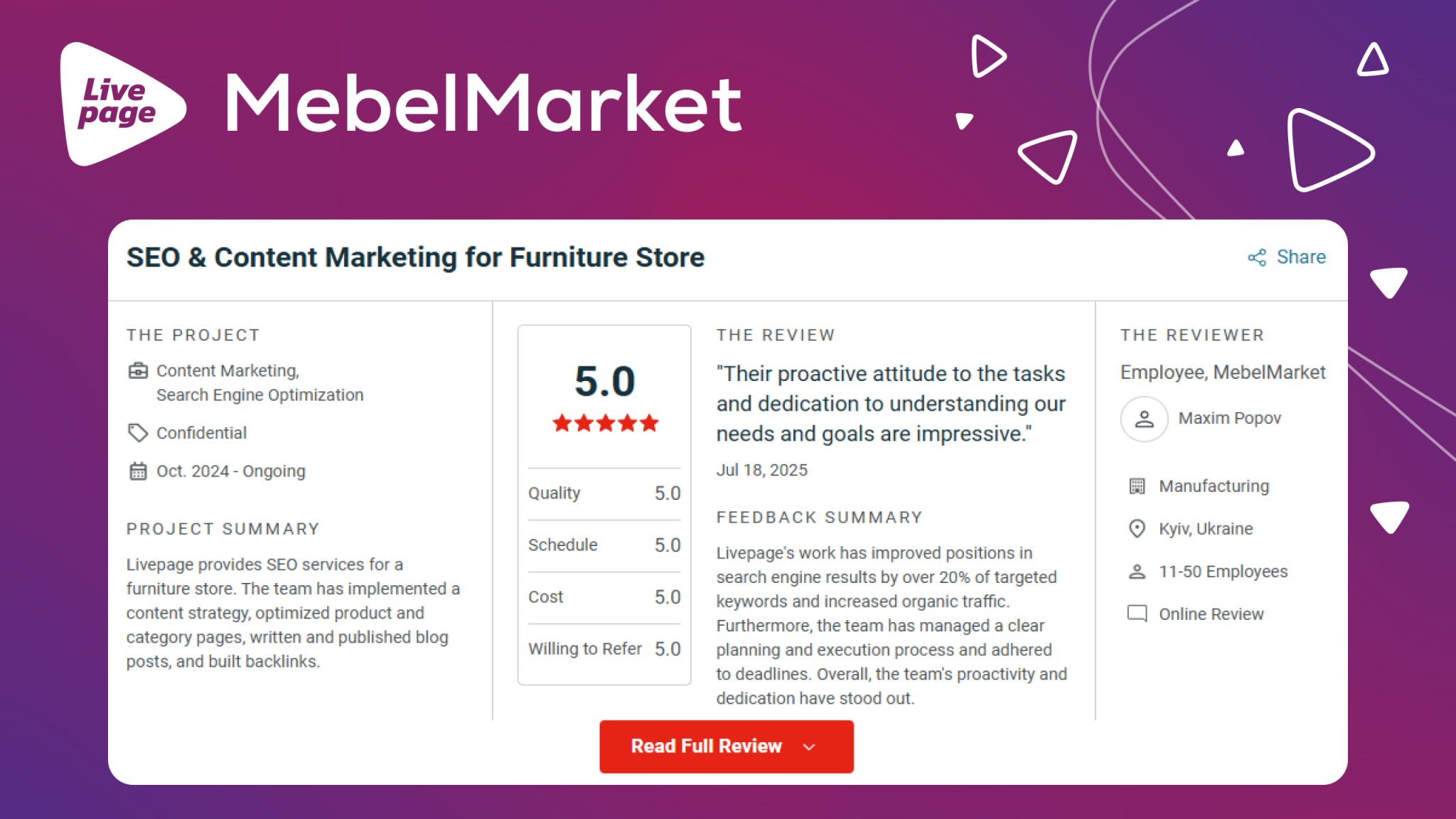The width and height of the screenshot is (1456, 819).
Task: Click the person icon beside 11-50 Employees
Action: pos(1137,572)
